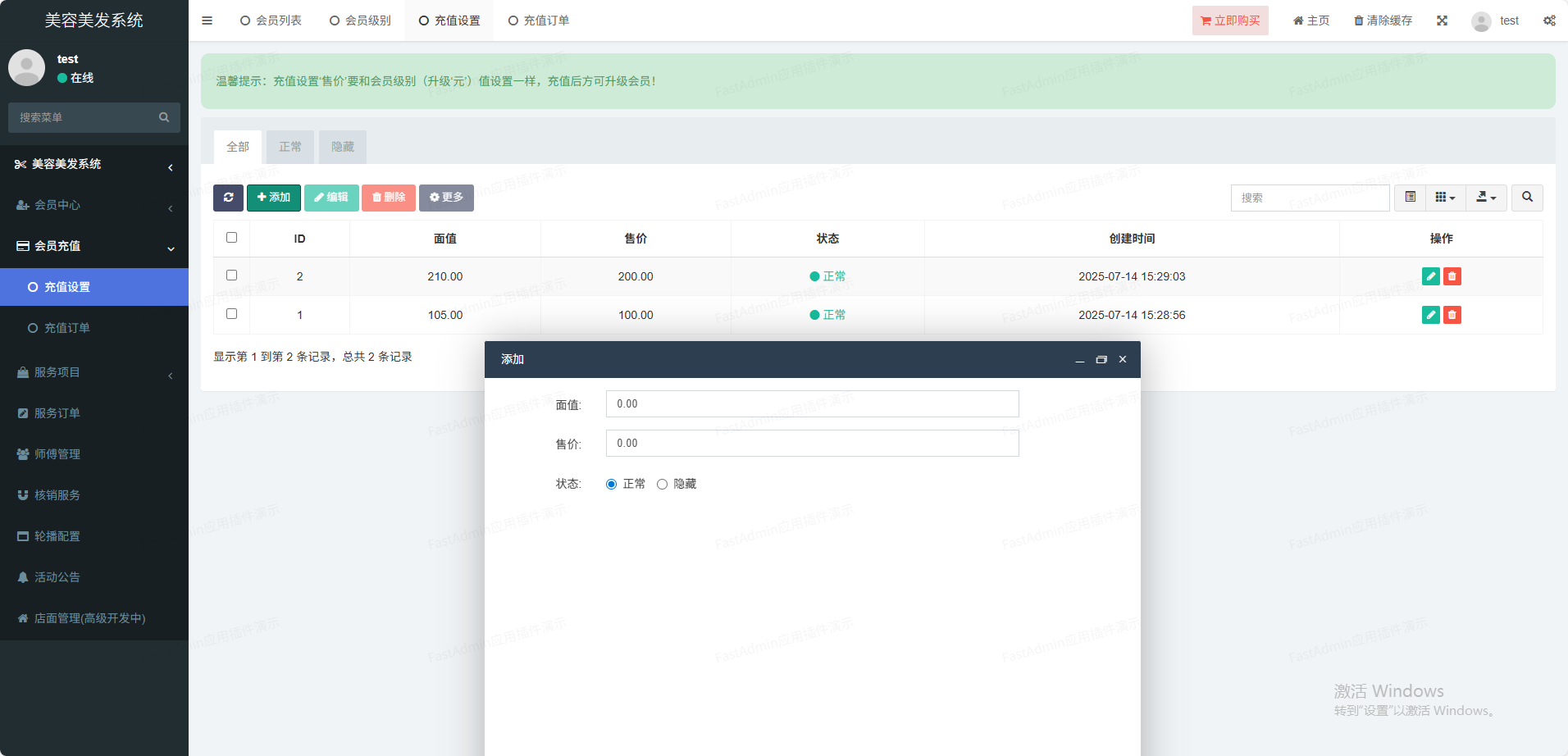This screenshot has width=1568, height=756.
Task: Click the edit pencil icon for row ID 2
Action: coord(1430,276)
